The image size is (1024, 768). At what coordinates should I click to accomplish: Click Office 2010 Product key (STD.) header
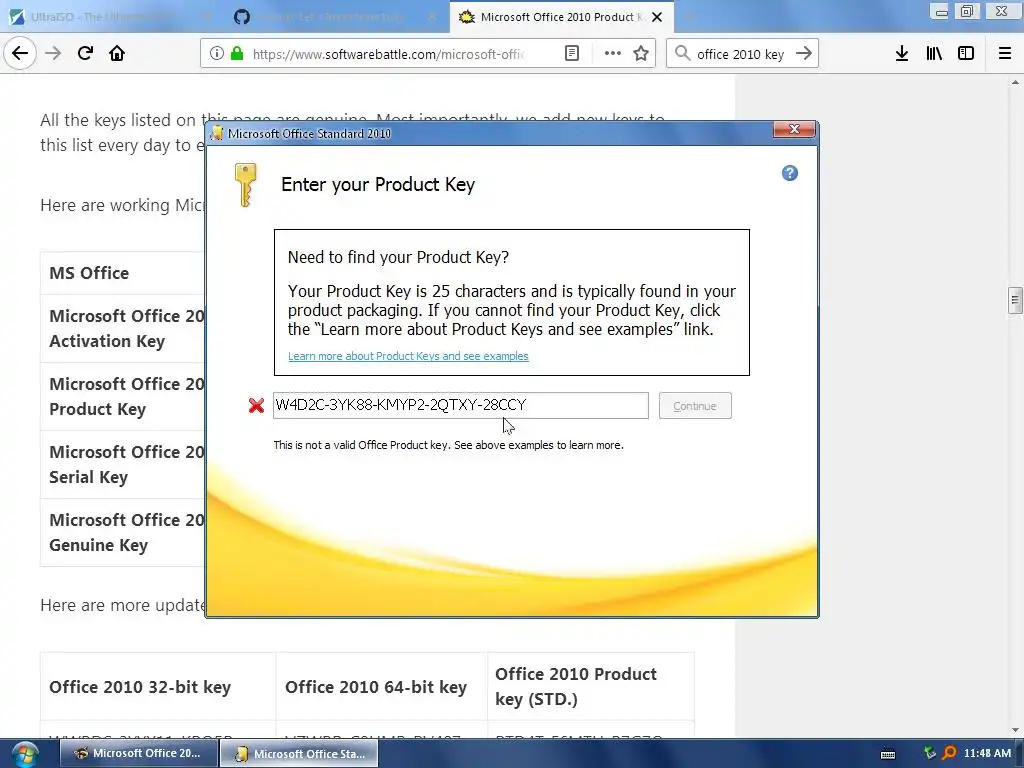(590, 686)
